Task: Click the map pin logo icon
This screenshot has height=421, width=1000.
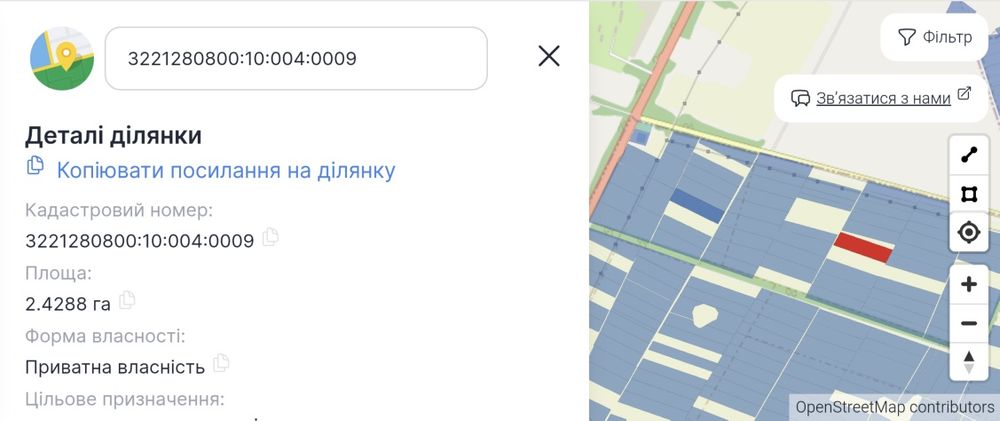Action: pos(62,59)
